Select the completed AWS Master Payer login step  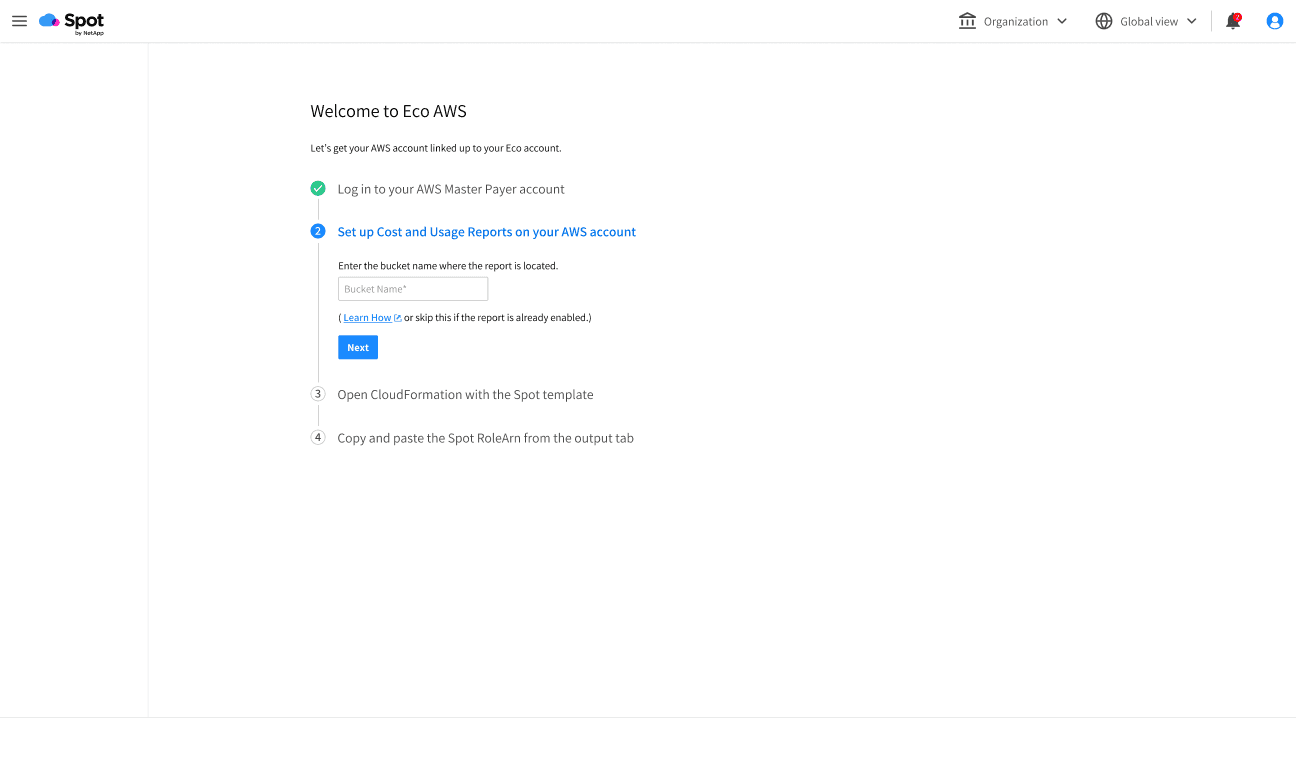(x=451, y=189)
